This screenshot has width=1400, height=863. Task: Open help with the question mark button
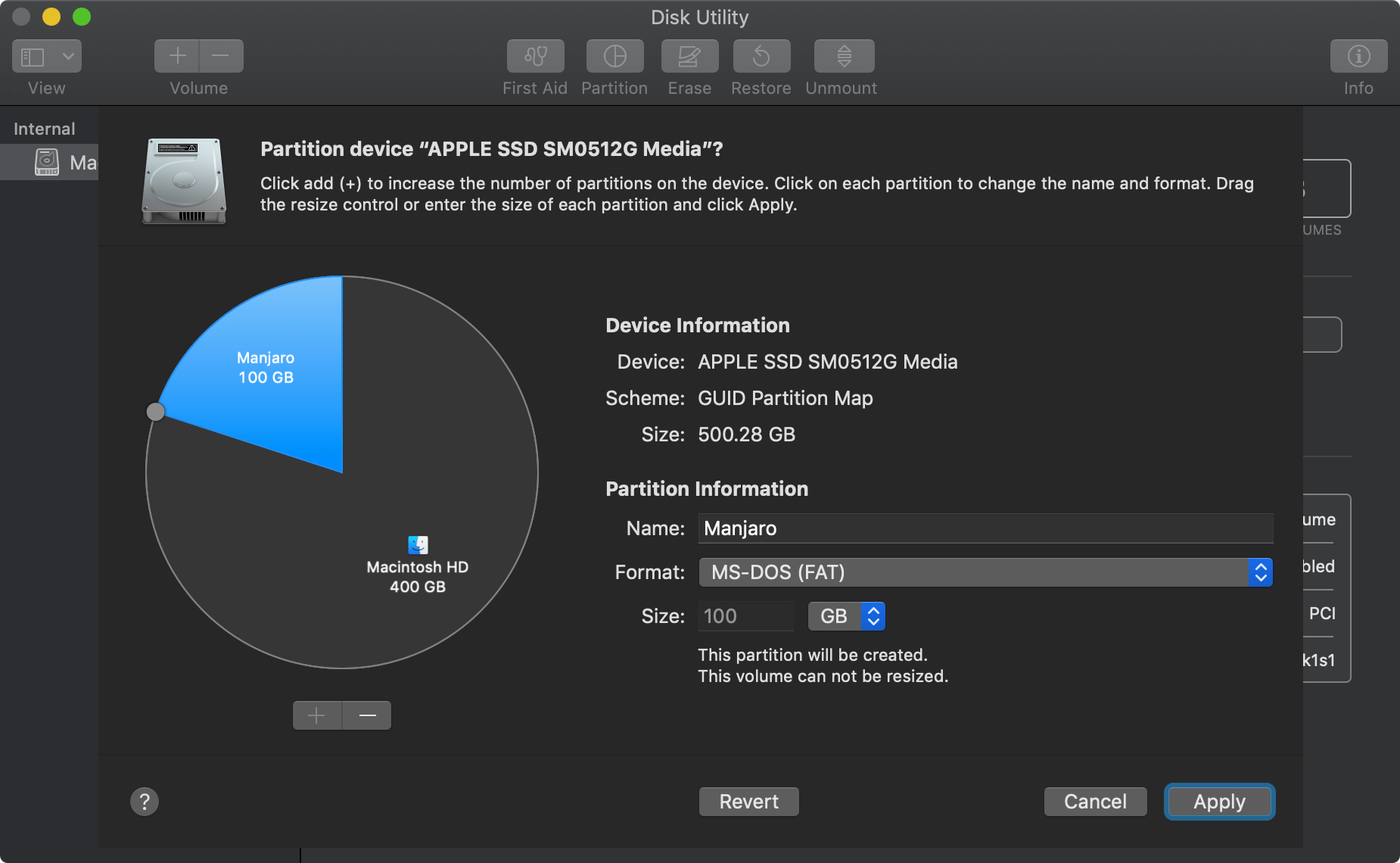(145, 802)
